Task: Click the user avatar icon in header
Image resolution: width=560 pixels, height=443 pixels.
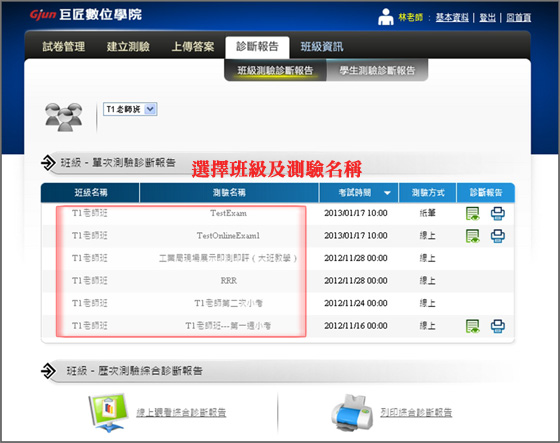Action: (x=386, y=17)
